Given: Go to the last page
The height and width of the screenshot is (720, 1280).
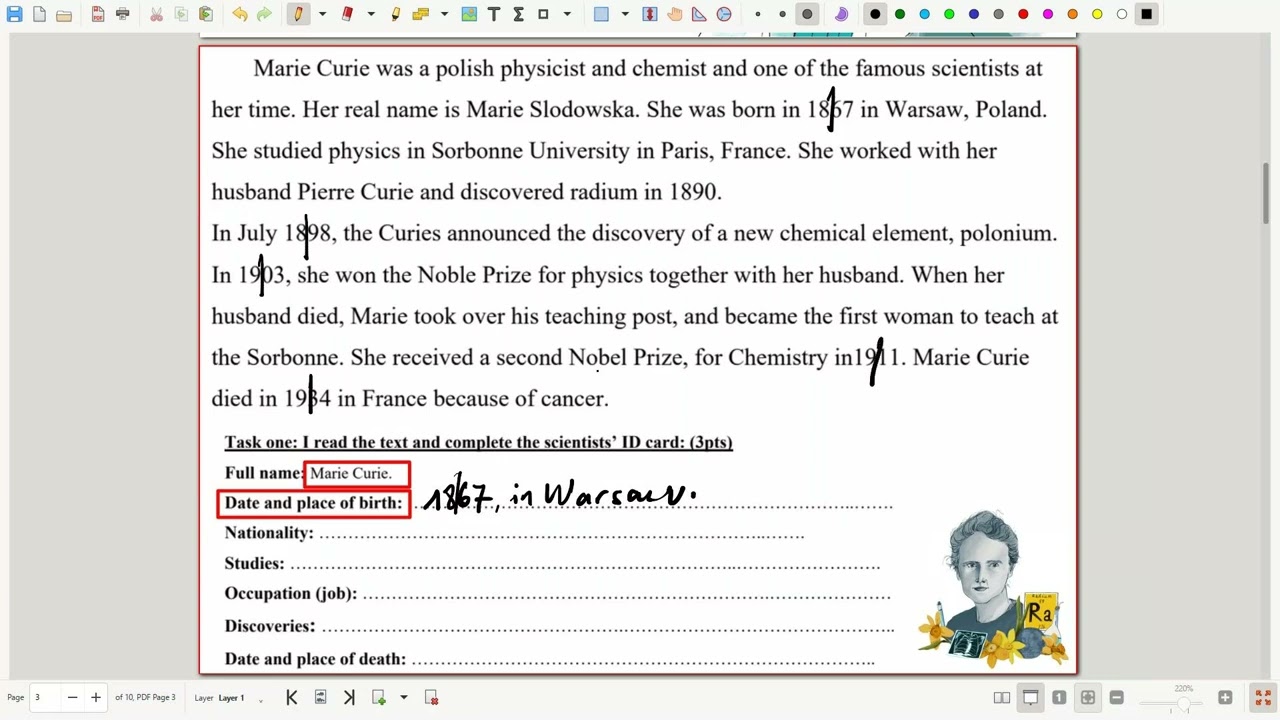Looking at the screenshot, I should 349,697.
